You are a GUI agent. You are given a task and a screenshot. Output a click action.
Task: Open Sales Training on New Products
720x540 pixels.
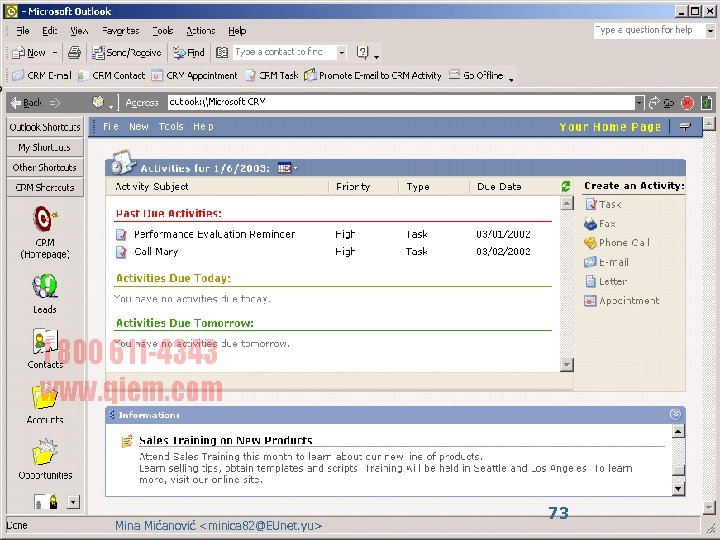tap(225, 440)
